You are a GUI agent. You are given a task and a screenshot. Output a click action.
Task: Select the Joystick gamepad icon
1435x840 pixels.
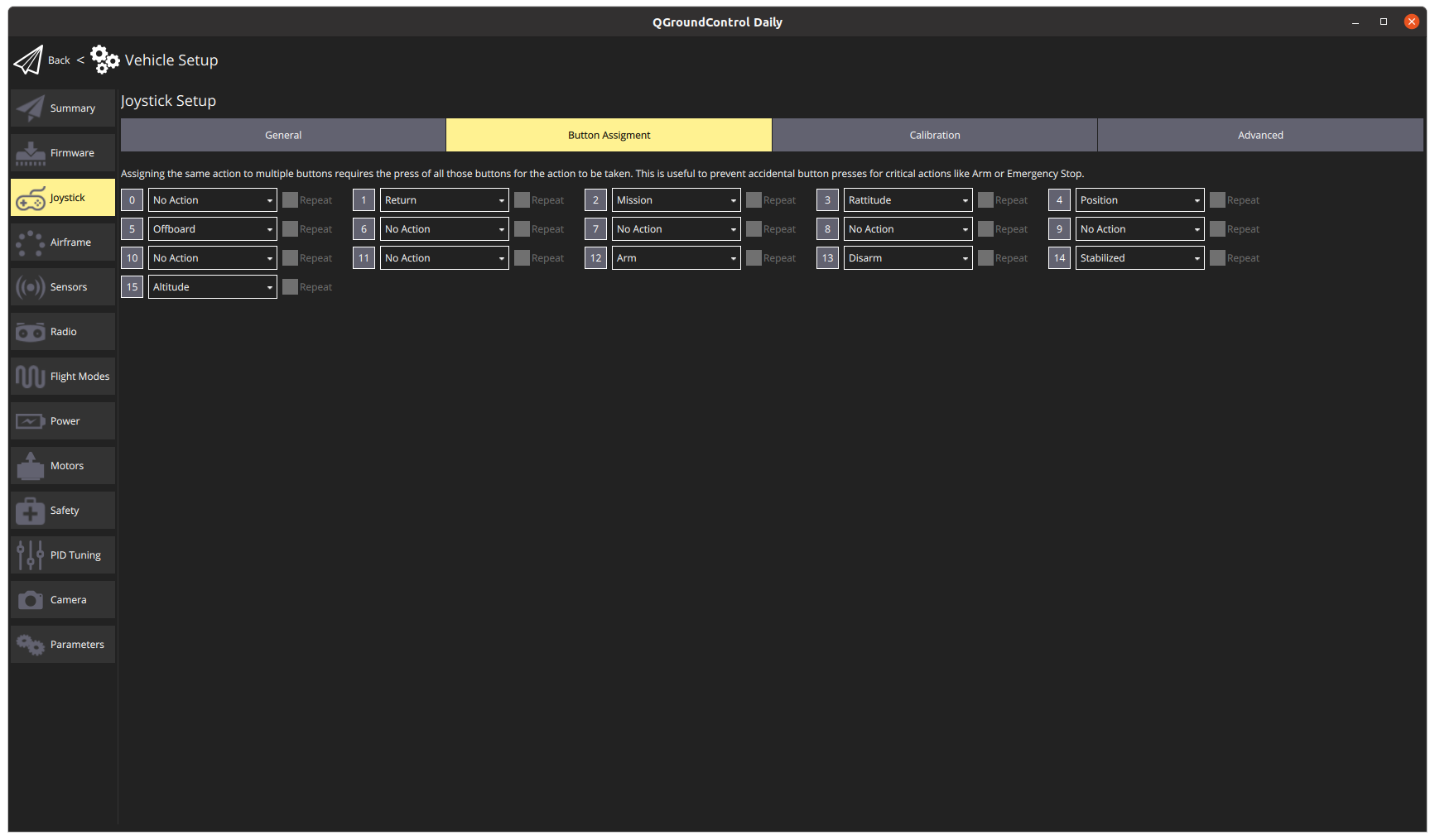pos(31,198)
